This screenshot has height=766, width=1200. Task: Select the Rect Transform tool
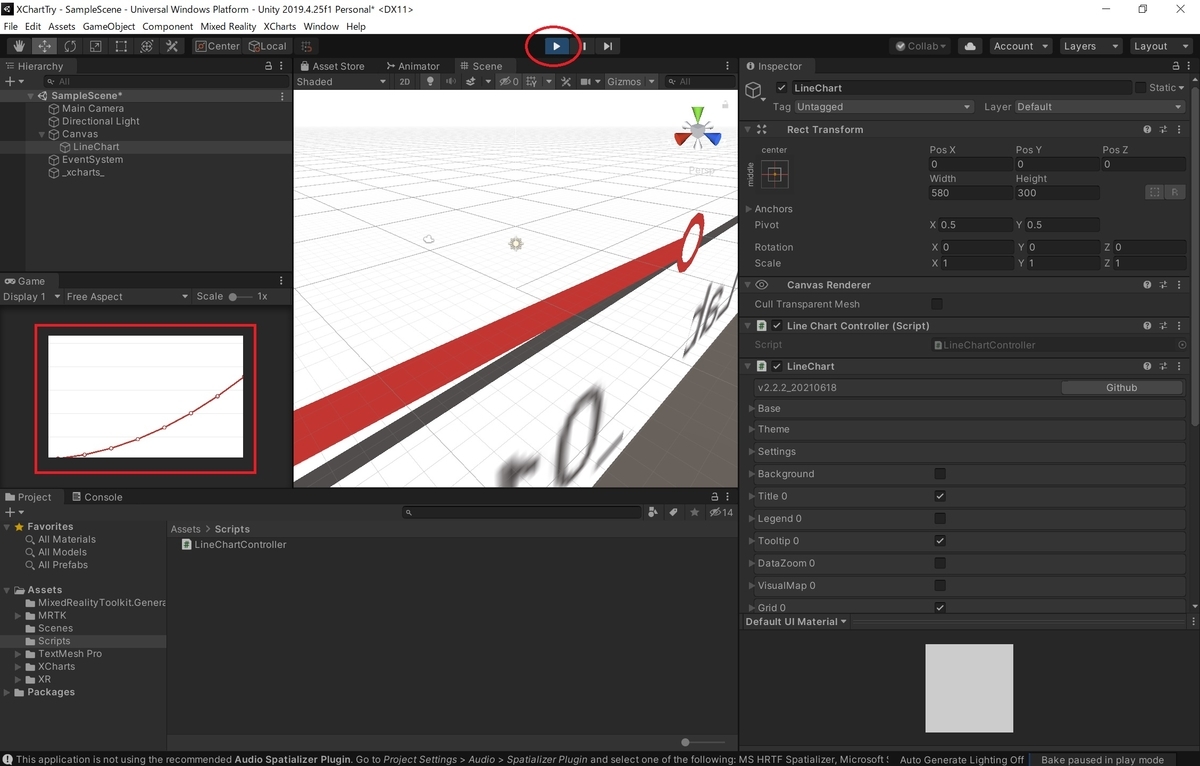(121, 46)
